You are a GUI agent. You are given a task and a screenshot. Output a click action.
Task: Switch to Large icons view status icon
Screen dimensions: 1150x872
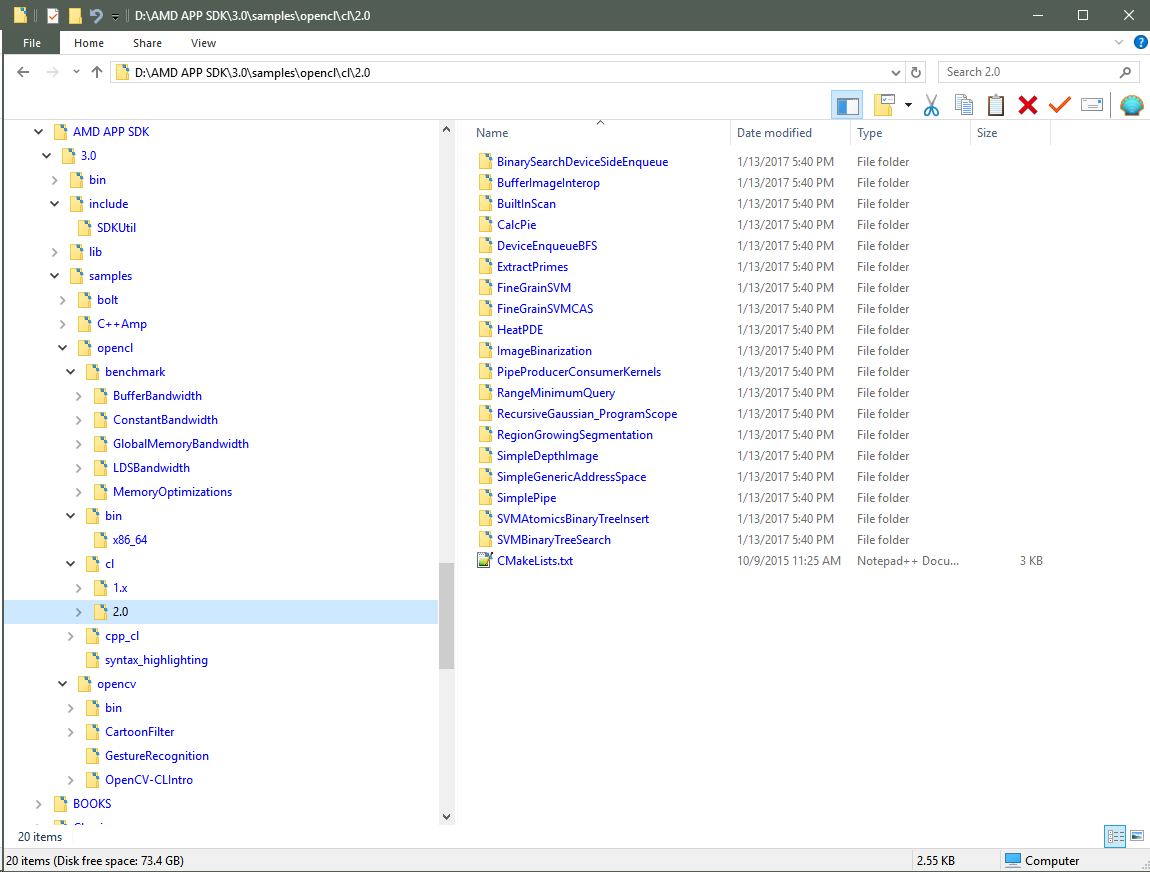click(x=1137, y=836)
